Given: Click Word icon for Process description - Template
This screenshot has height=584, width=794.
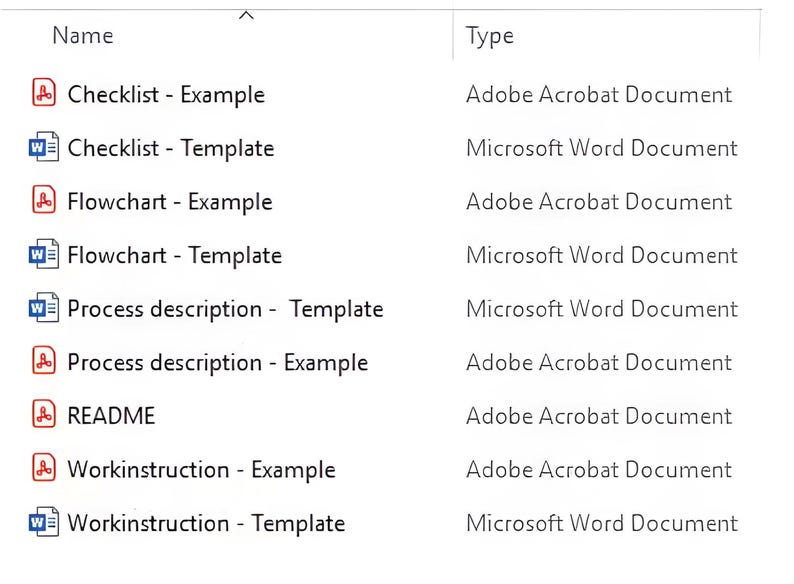Looking at the screenshot, I should click(44, 307).
